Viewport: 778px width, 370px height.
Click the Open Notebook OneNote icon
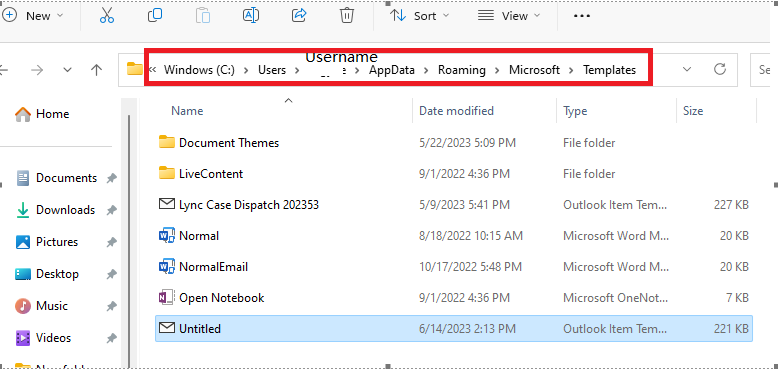click(167, 297)
